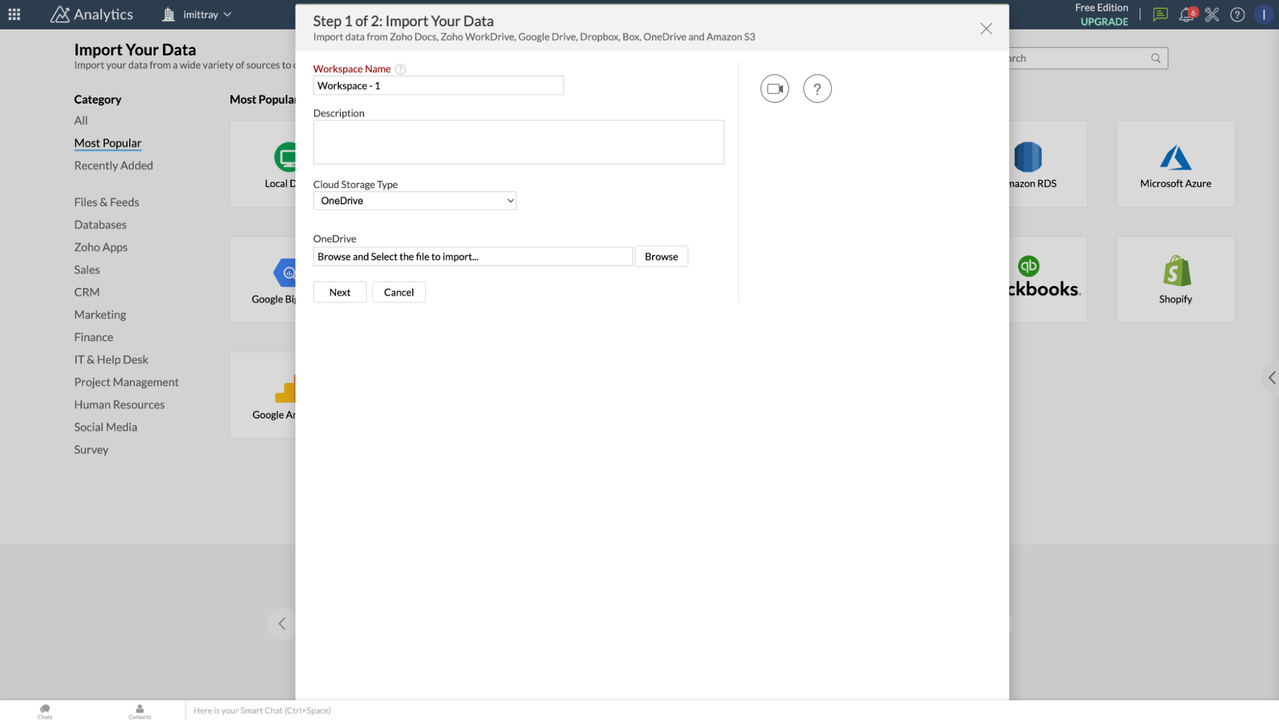Expand the right side panel arrow
Image resolution: width=1279 pixels, height=720 pixels.
pyautogui.click(x=1271, y=378)
